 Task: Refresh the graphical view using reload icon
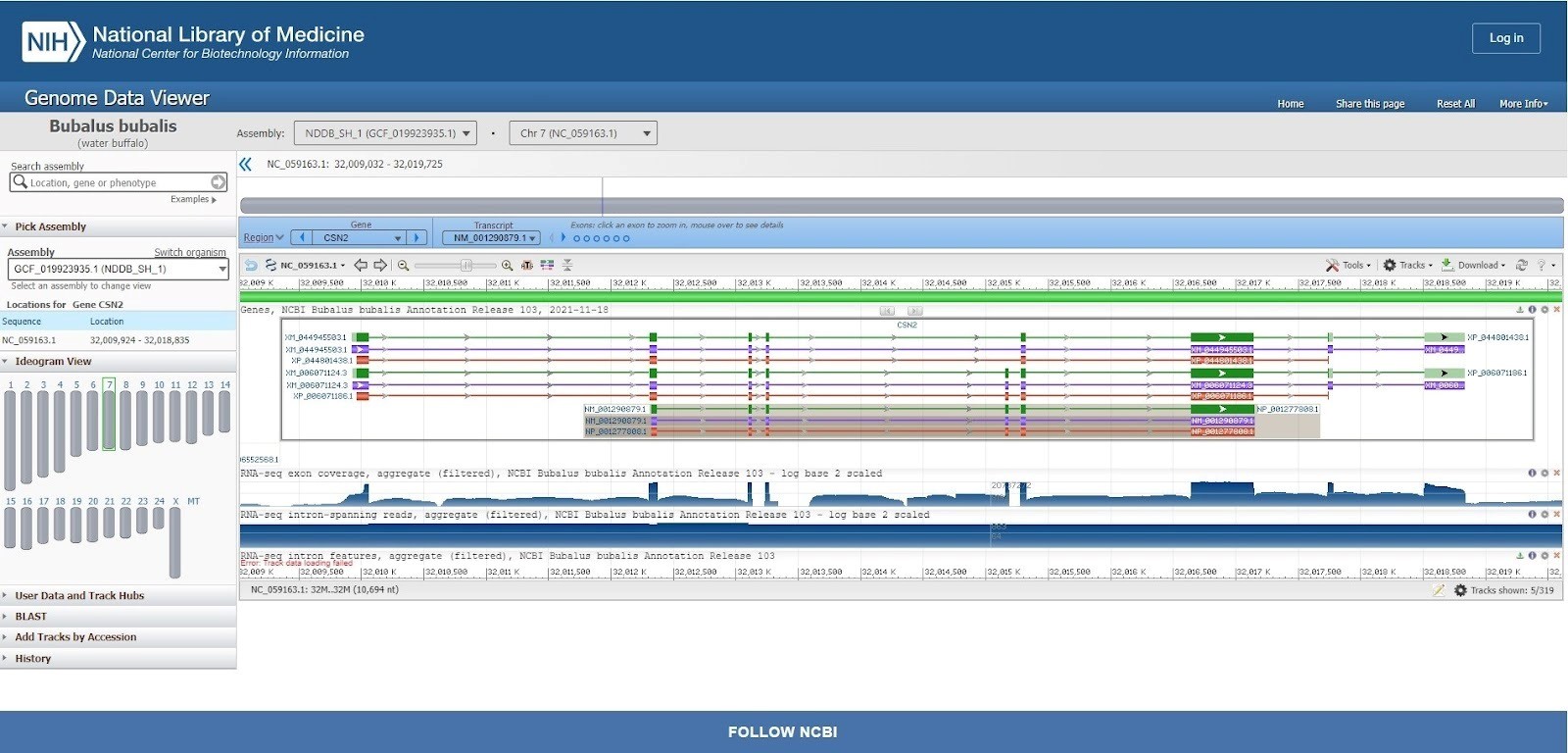coord(1521,266)
